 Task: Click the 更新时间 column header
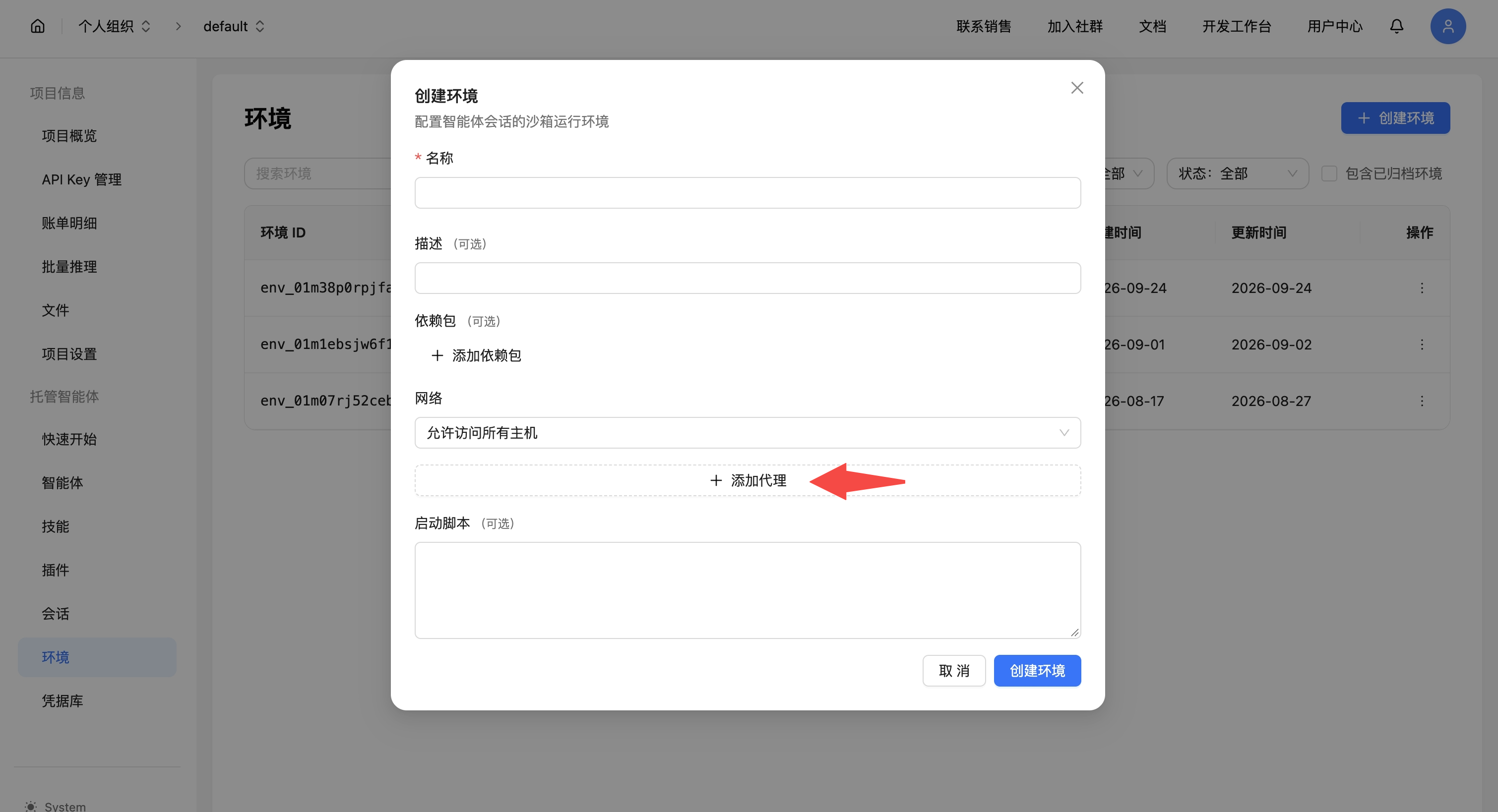1258,233
